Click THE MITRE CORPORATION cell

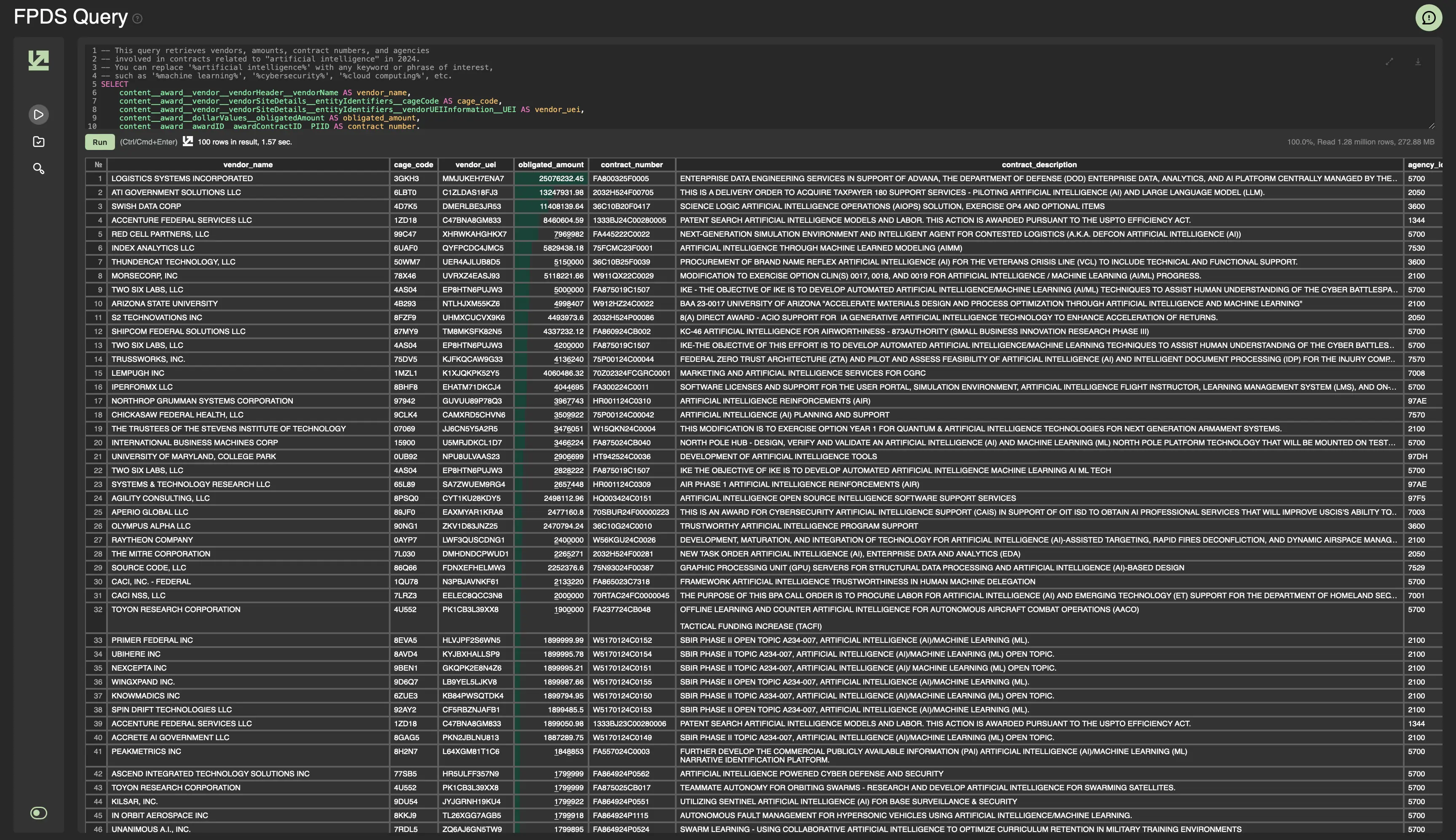click(x=248, y=554)
